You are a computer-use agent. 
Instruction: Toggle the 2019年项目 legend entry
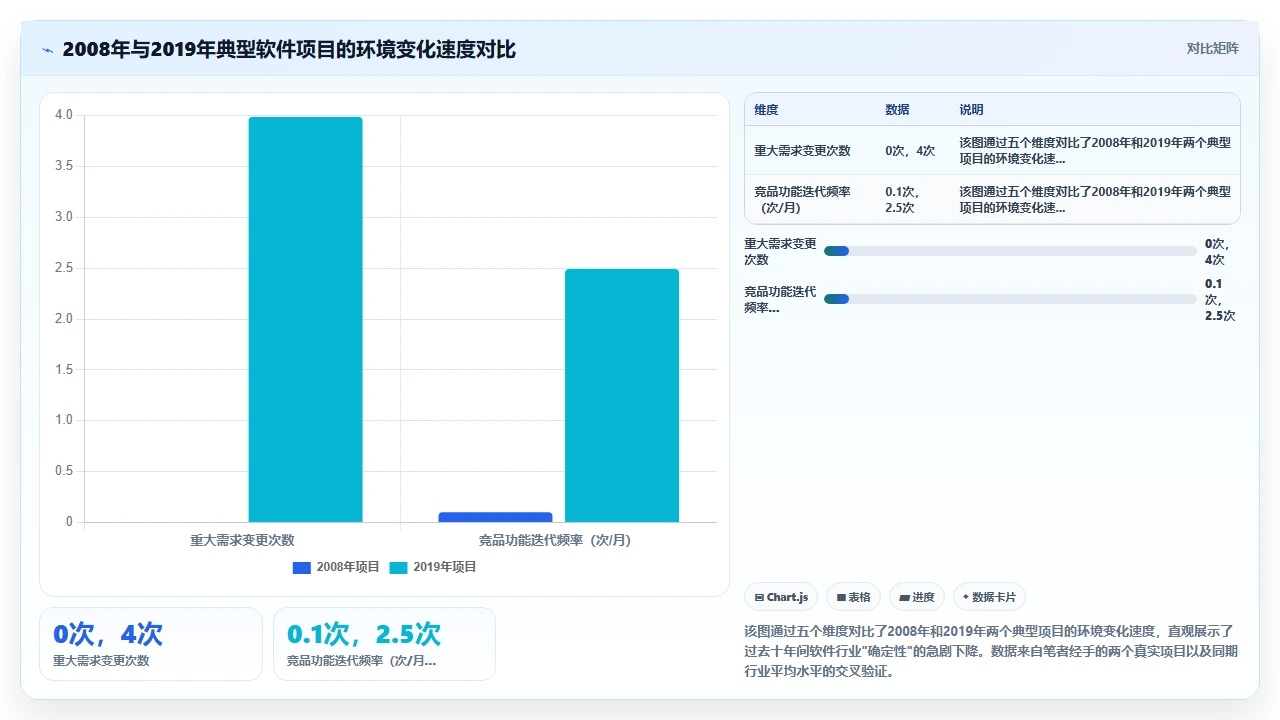point(433,567)
